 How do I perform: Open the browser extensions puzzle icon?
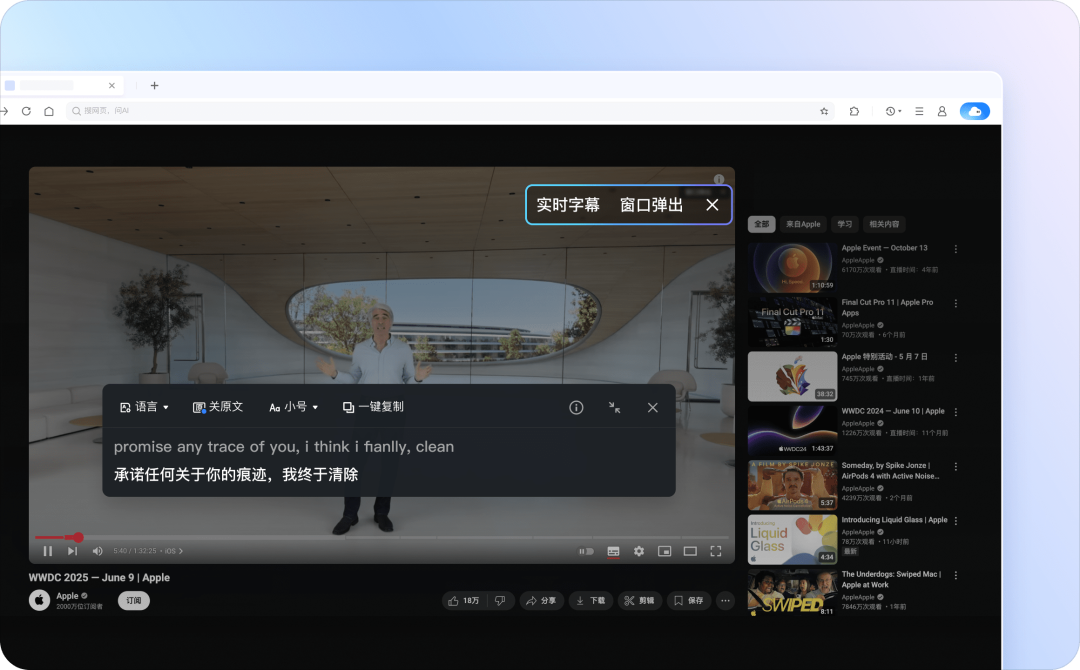(x=854, y=111)
